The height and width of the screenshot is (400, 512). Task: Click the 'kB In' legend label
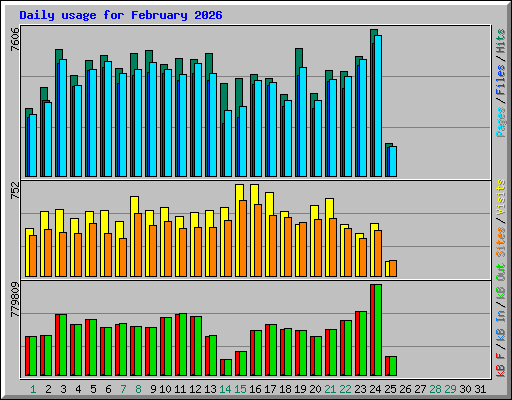pos(501,325)
